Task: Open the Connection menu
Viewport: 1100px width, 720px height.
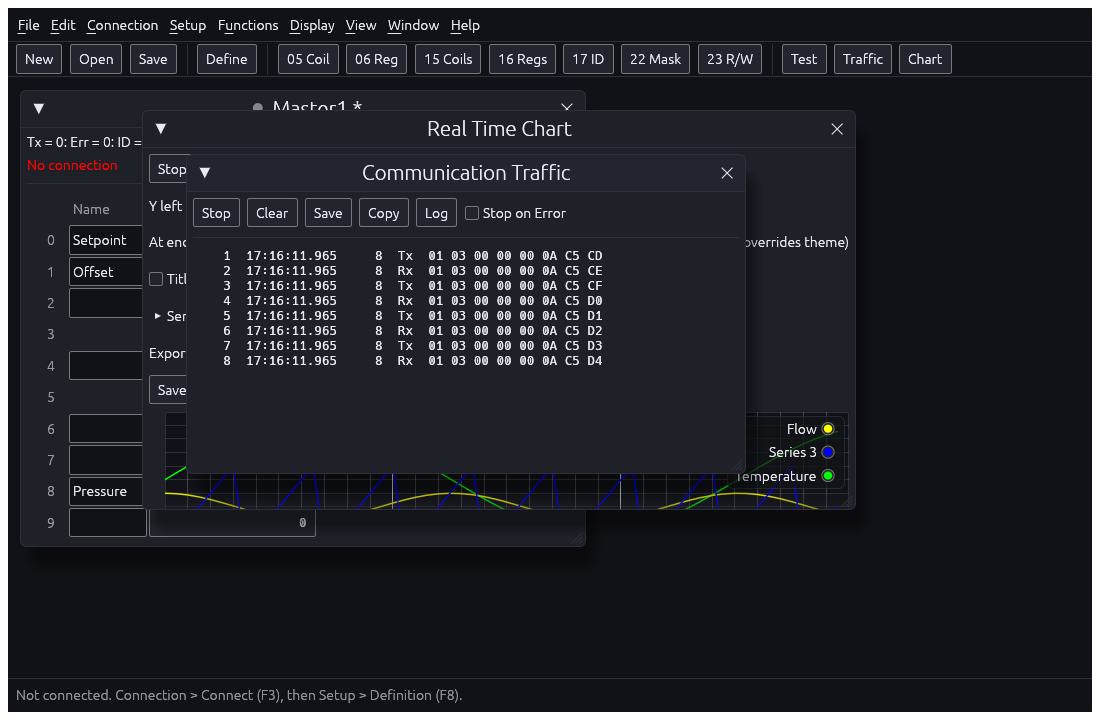Action: coord(122,25)
